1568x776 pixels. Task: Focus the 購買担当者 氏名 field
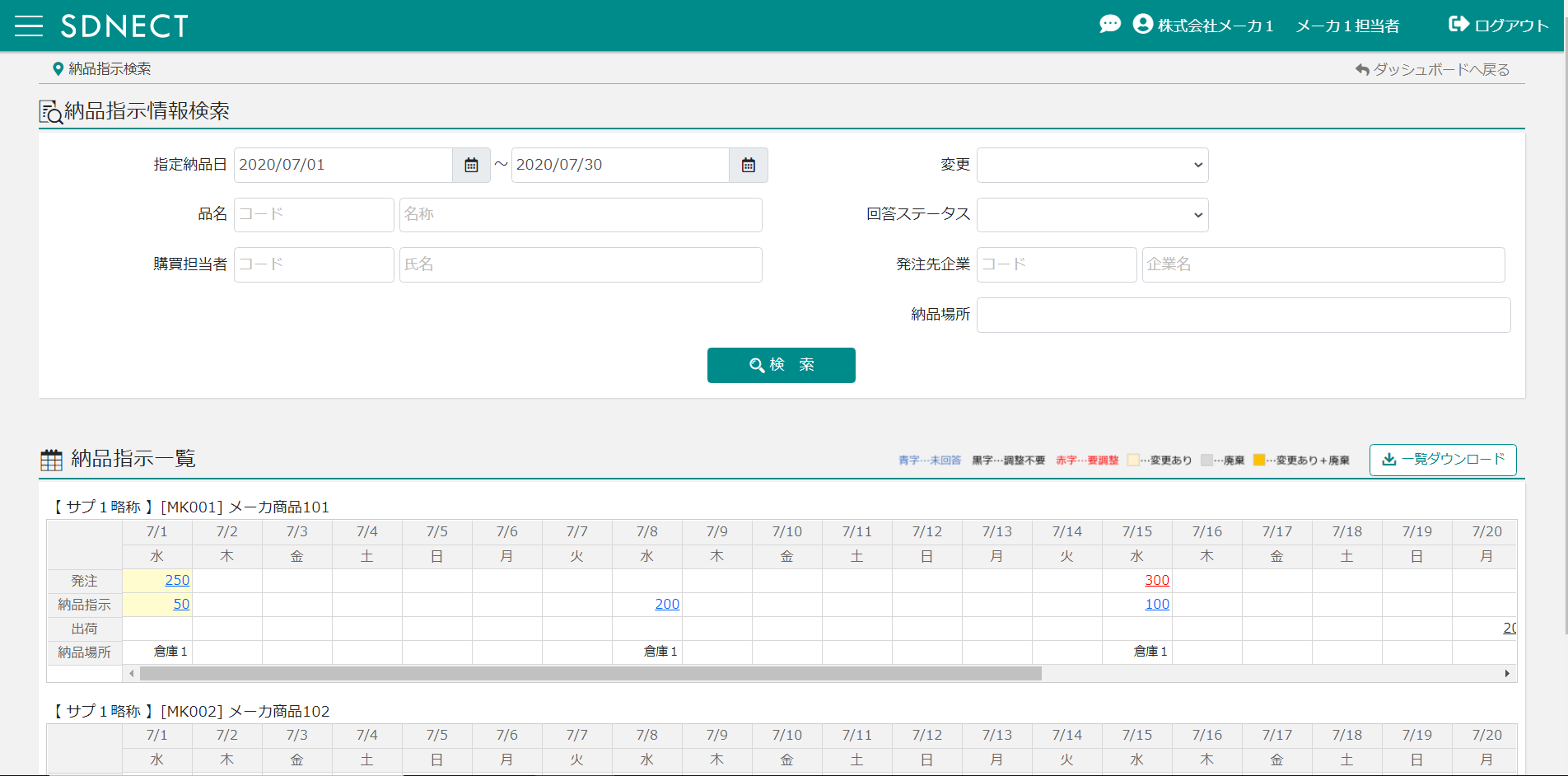[581, 264]
